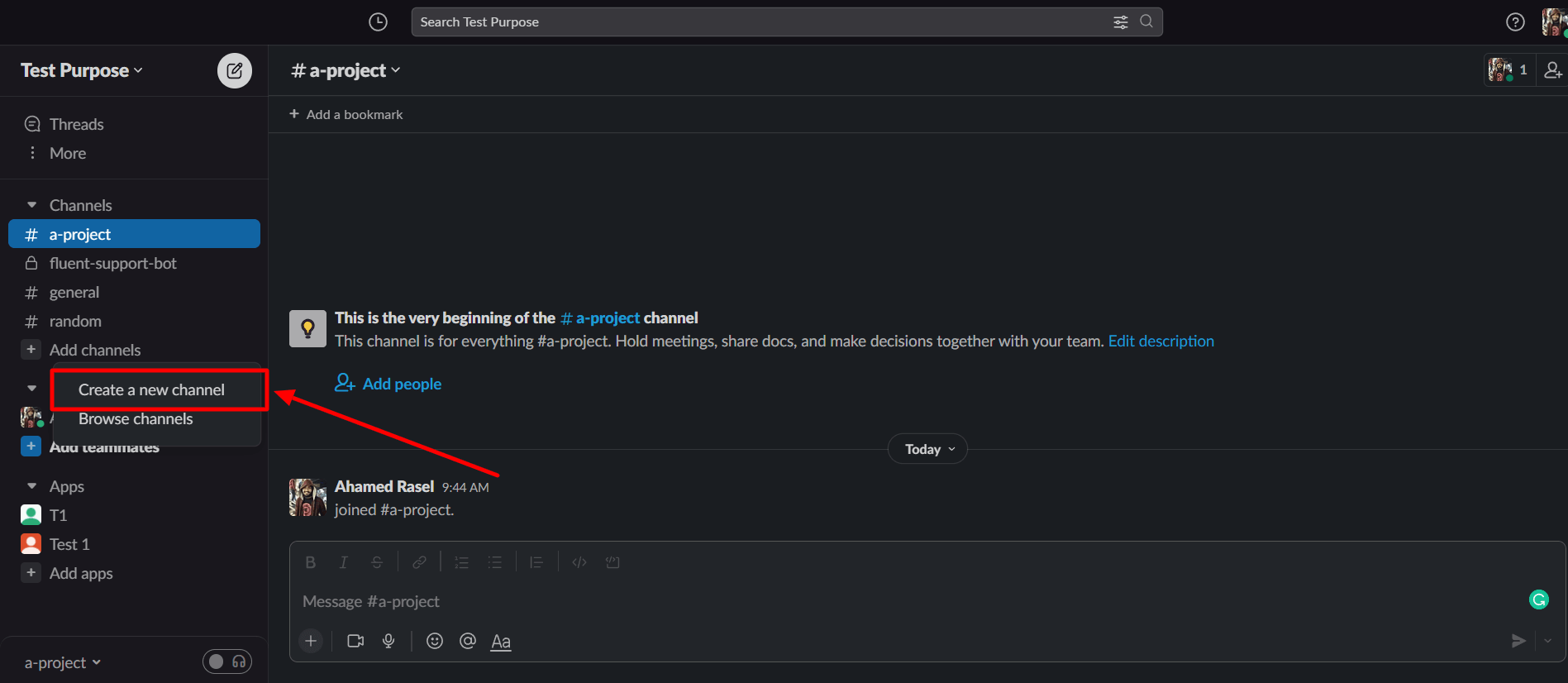Image resolution: width=1568 pixels, height=683 pixels.
Task: Apply italic formatting in message toolbar
Action: click(x=344, y=562)
